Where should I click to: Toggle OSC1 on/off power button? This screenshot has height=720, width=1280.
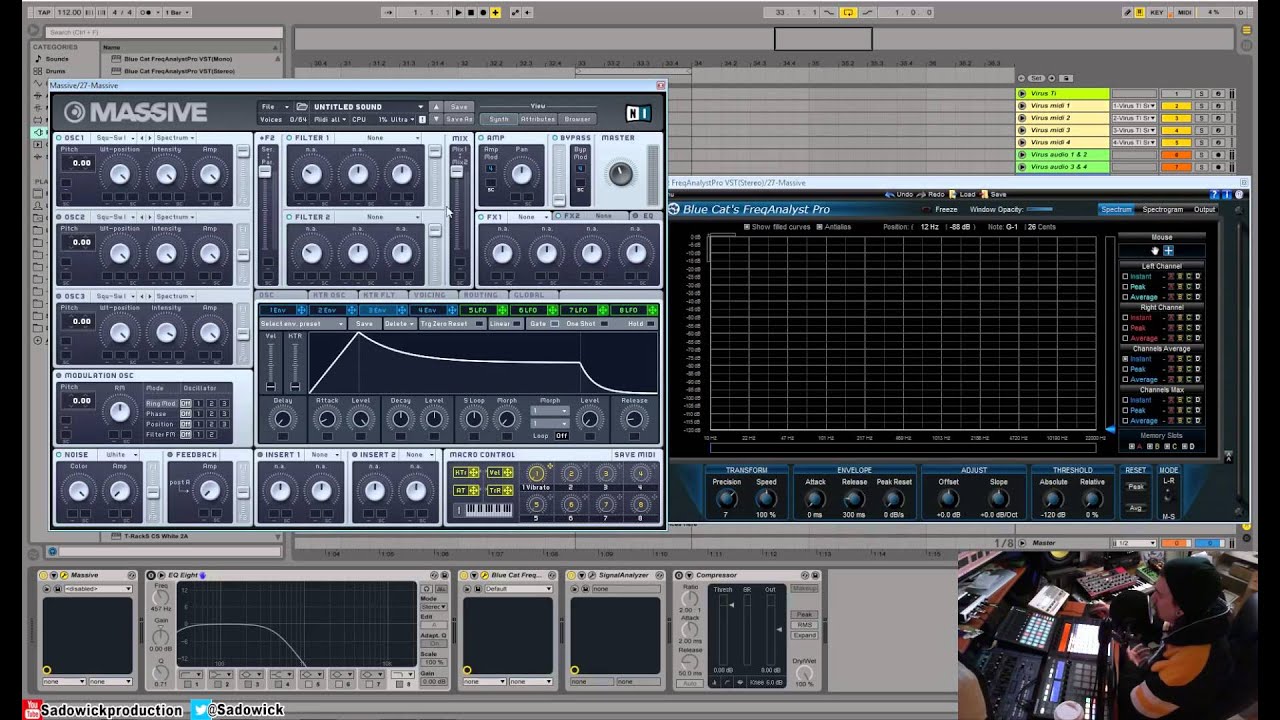pos(60,138)
